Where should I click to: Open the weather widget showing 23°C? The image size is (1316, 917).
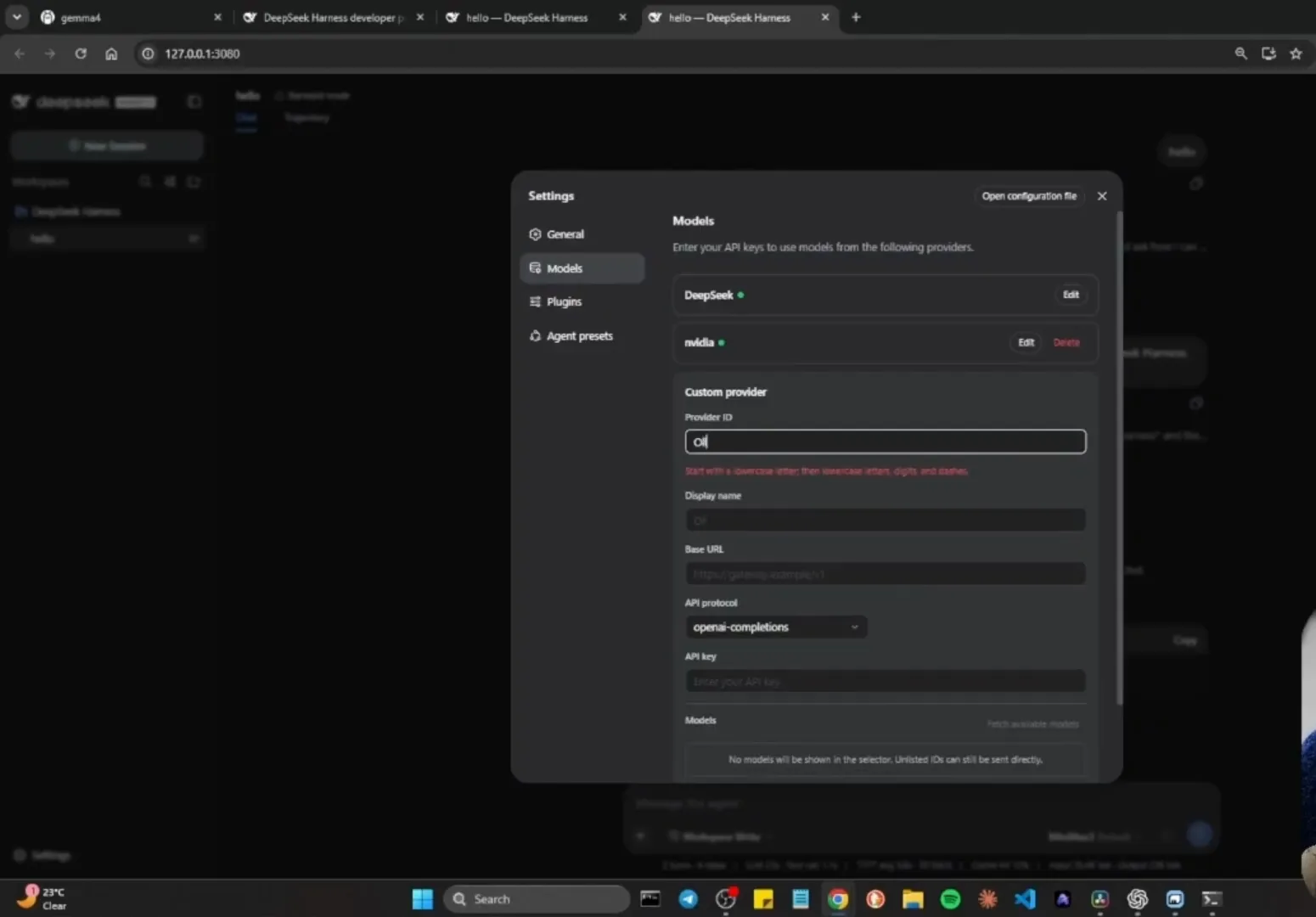pos(42,898)
